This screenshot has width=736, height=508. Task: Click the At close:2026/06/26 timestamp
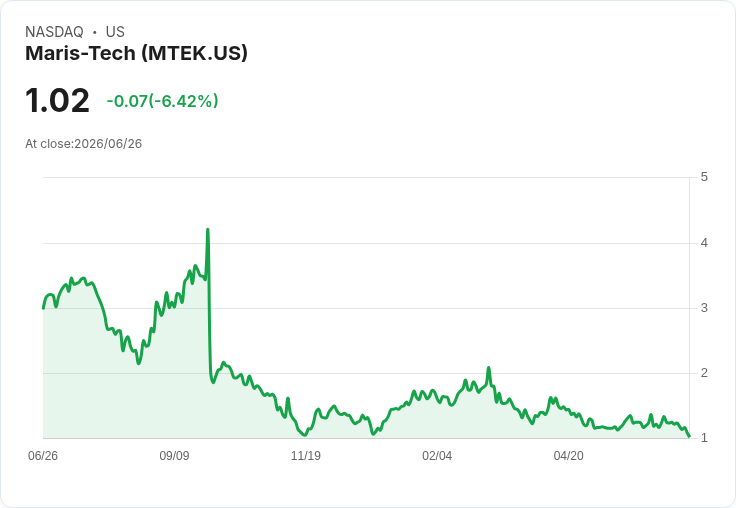84,144
